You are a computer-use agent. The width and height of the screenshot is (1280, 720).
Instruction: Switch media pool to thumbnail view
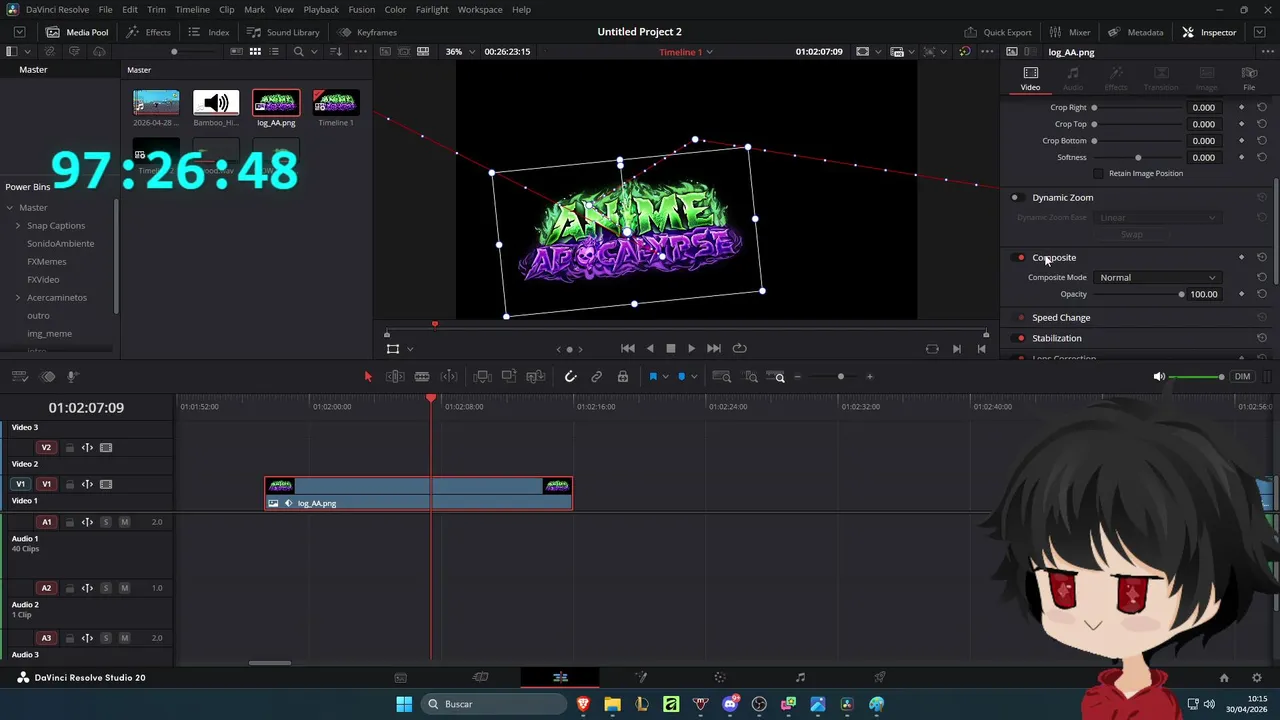click(x=255, y=51)
